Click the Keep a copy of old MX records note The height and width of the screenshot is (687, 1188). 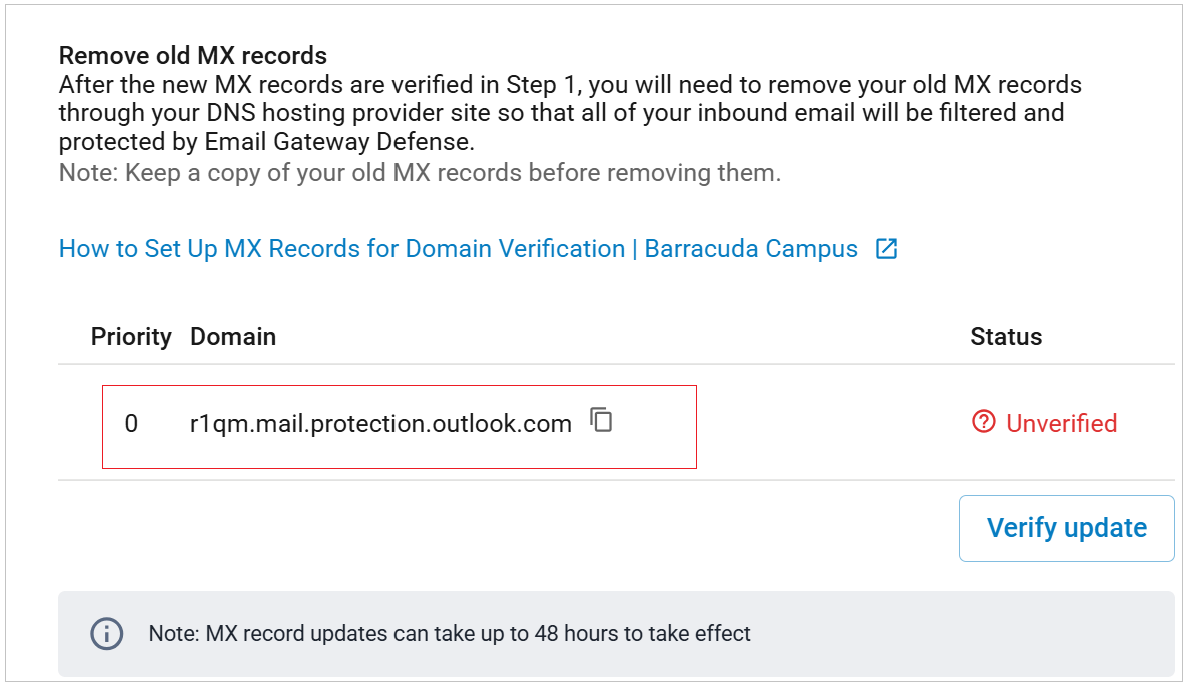coord(419,173)
